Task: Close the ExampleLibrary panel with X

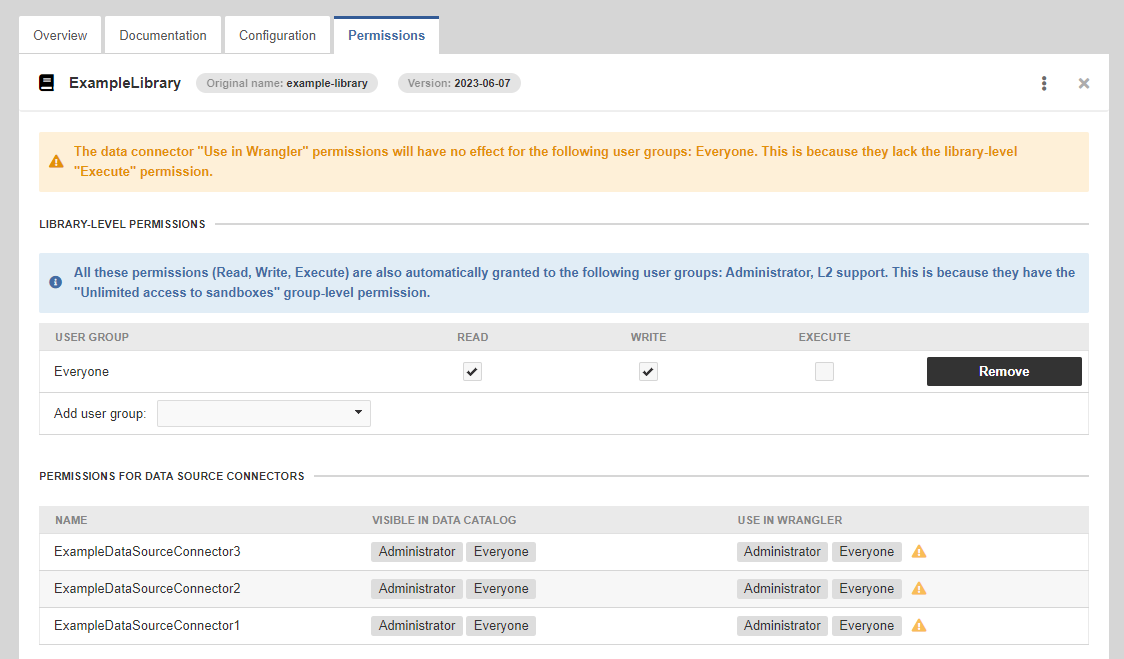Action: click(x=1084, y=83)
